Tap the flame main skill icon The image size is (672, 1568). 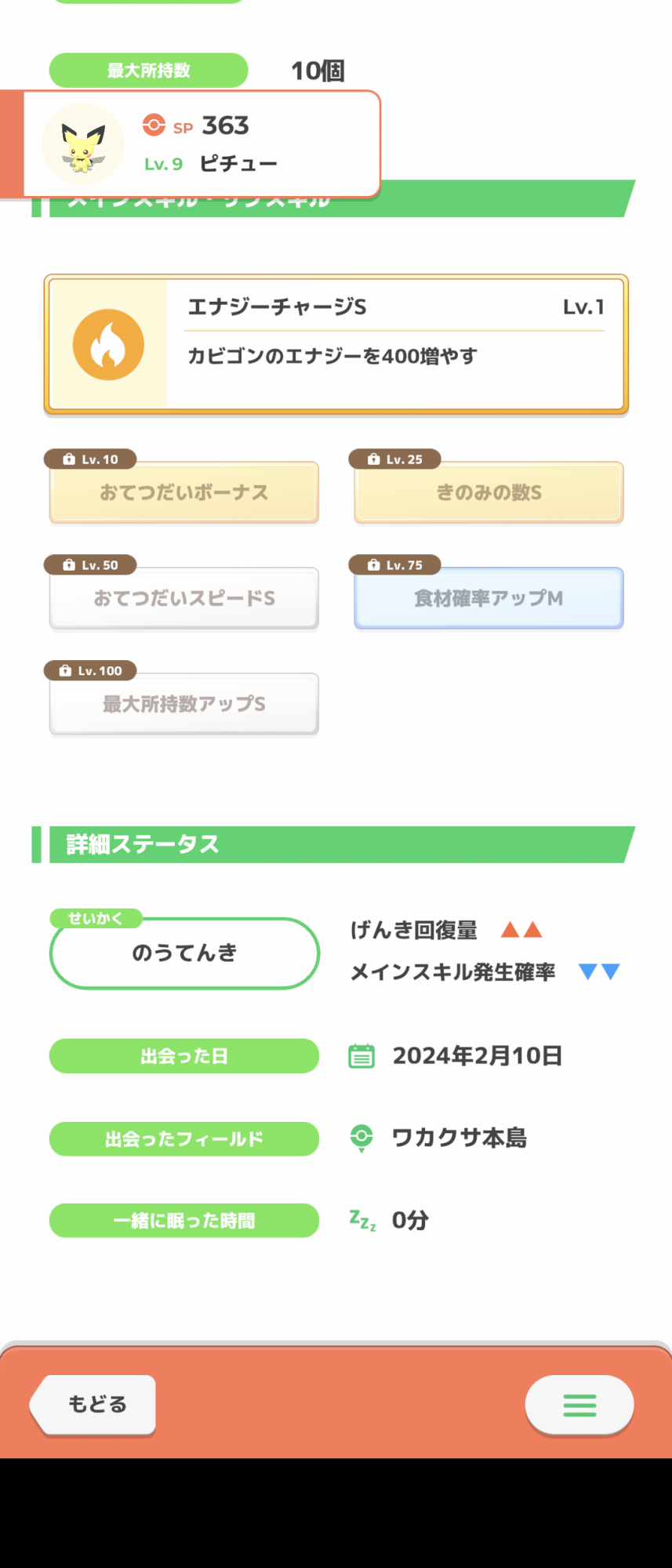(x=108, y=345)
